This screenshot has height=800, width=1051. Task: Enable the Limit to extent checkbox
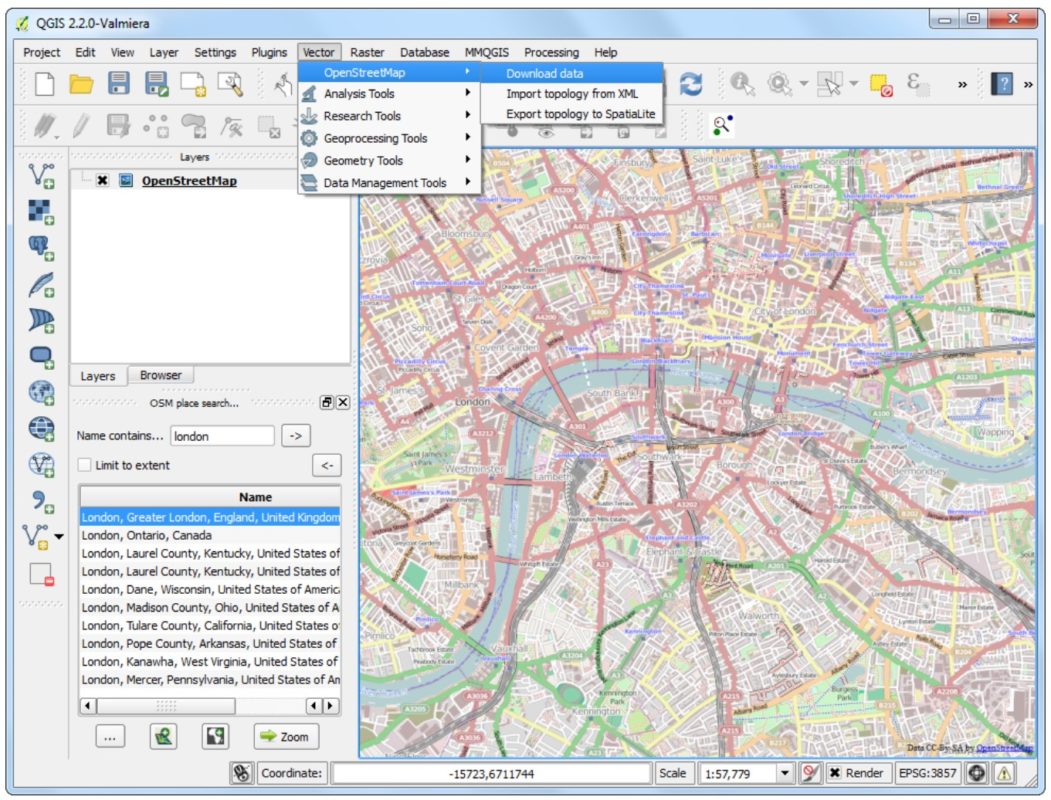84,464
